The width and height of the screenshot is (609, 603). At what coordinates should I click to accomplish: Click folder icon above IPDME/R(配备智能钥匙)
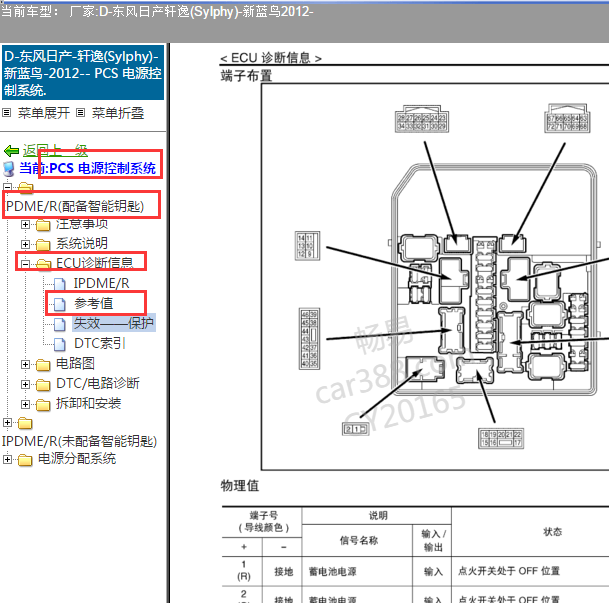click(x=26, y=188)
